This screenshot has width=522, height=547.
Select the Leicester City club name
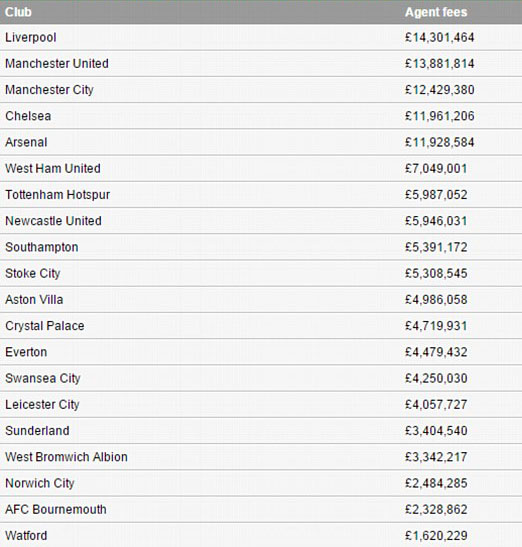point(42,405)
